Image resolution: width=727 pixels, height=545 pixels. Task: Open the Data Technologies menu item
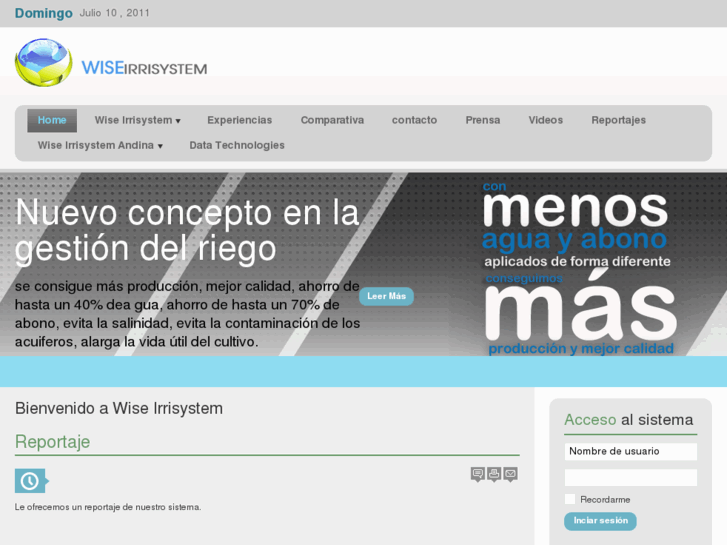237,145
